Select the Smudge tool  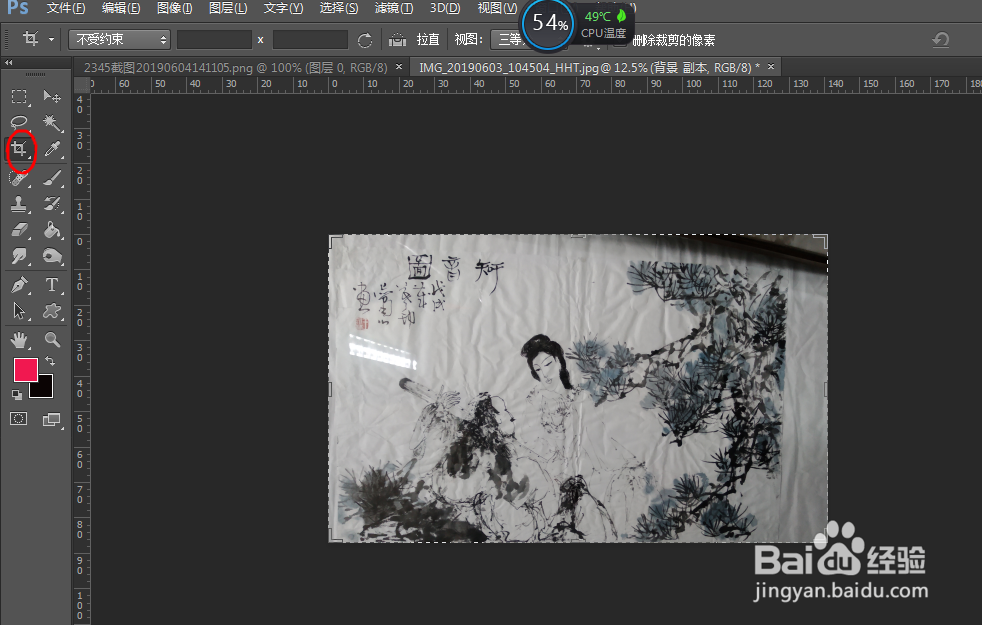point(19,256)
